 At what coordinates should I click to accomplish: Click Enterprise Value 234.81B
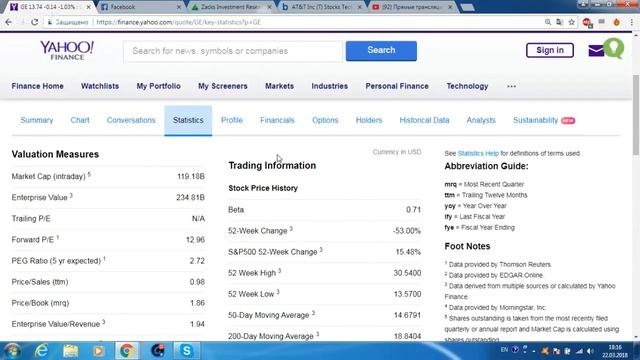coord(191,198)
